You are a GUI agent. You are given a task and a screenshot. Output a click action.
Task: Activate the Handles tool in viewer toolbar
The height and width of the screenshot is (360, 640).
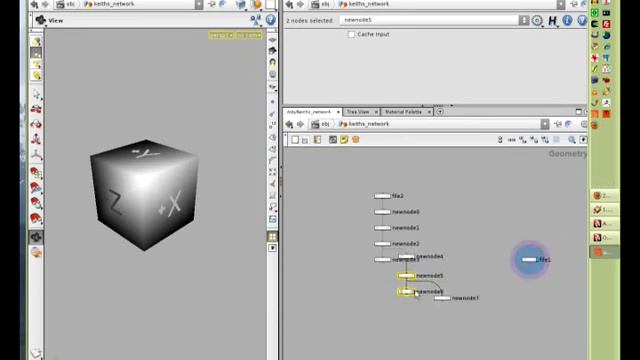pyautogui.click(x=36, y=155)
